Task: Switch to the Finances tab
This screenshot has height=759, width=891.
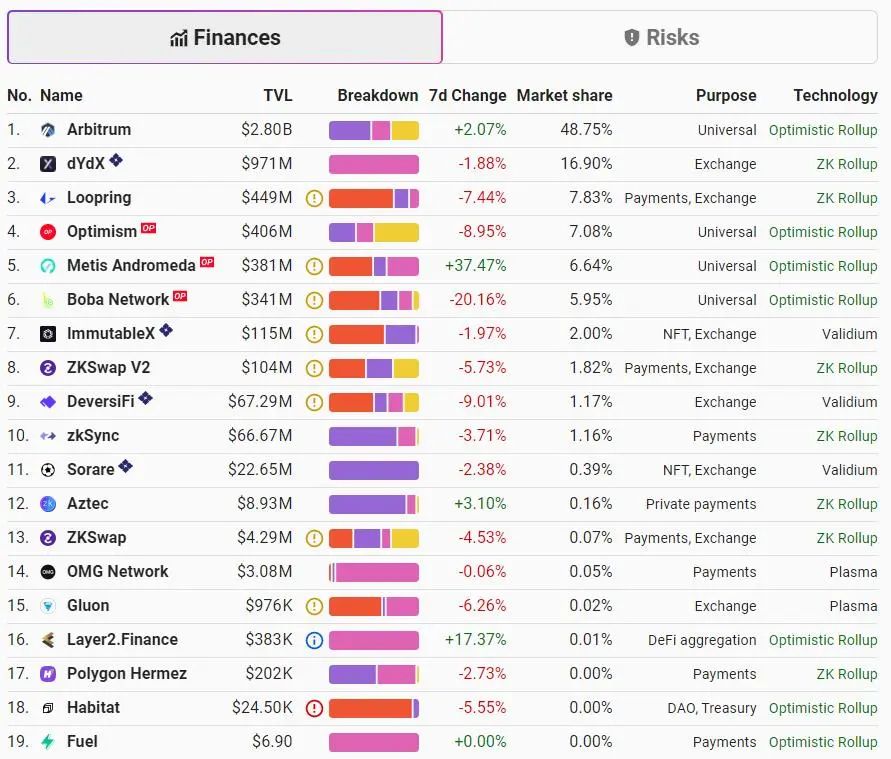Action: [224, 37]
